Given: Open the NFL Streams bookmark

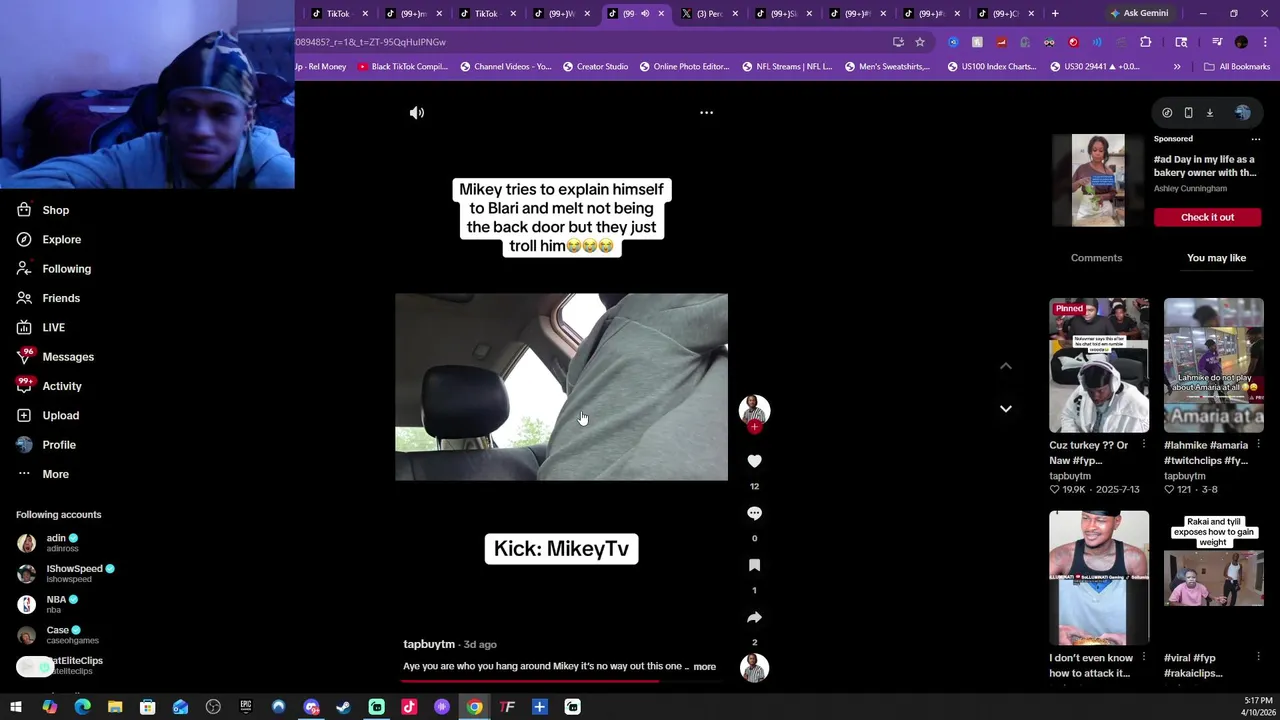Looking at the screenshot, I should pyautogui.click(x=787, y=67).
